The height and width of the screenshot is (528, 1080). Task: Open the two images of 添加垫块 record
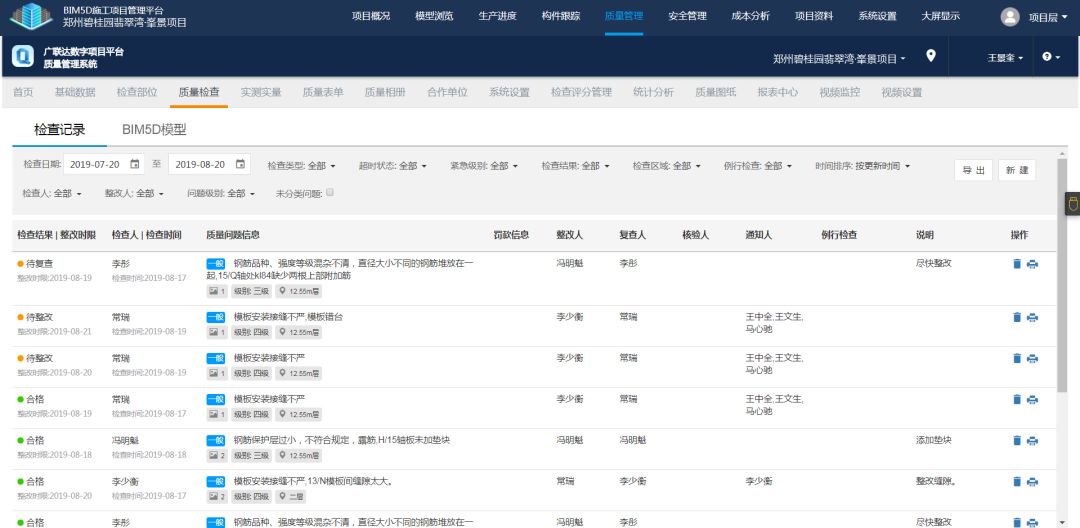[x=217, y=456]
